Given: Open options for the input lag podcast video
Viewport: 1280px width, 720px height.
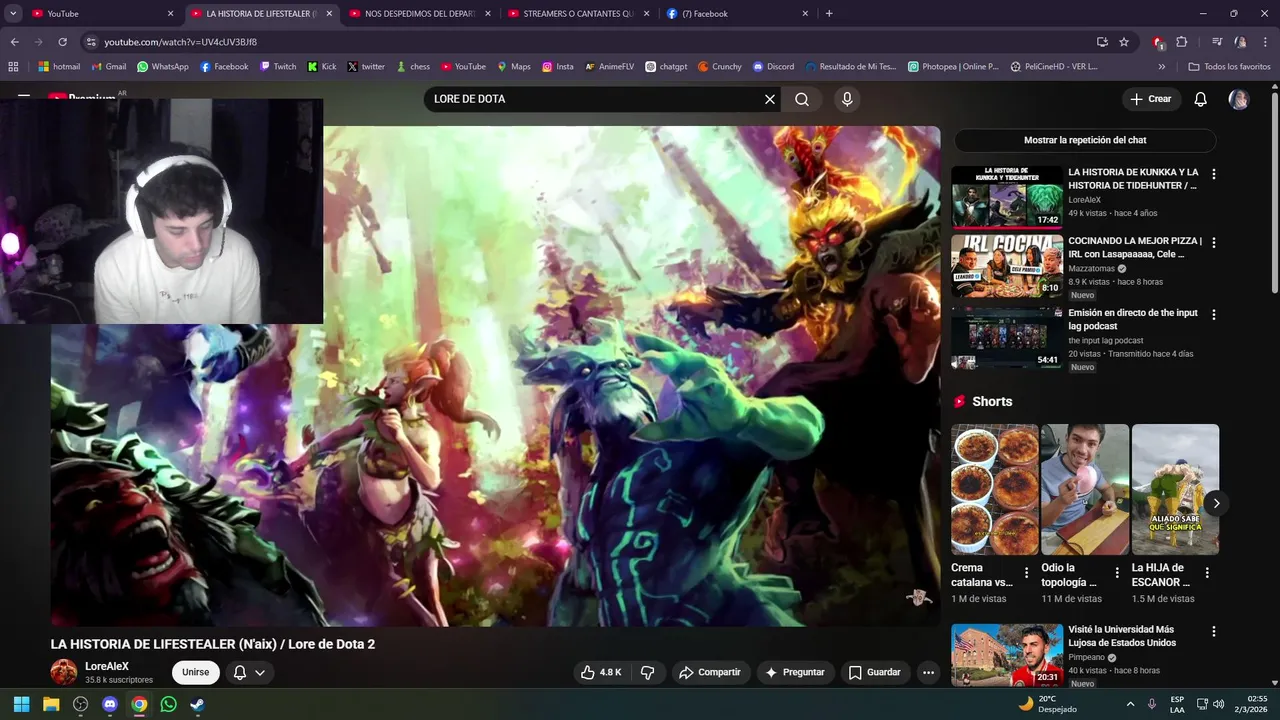Looking at the screenshot, I should 1214,314.
